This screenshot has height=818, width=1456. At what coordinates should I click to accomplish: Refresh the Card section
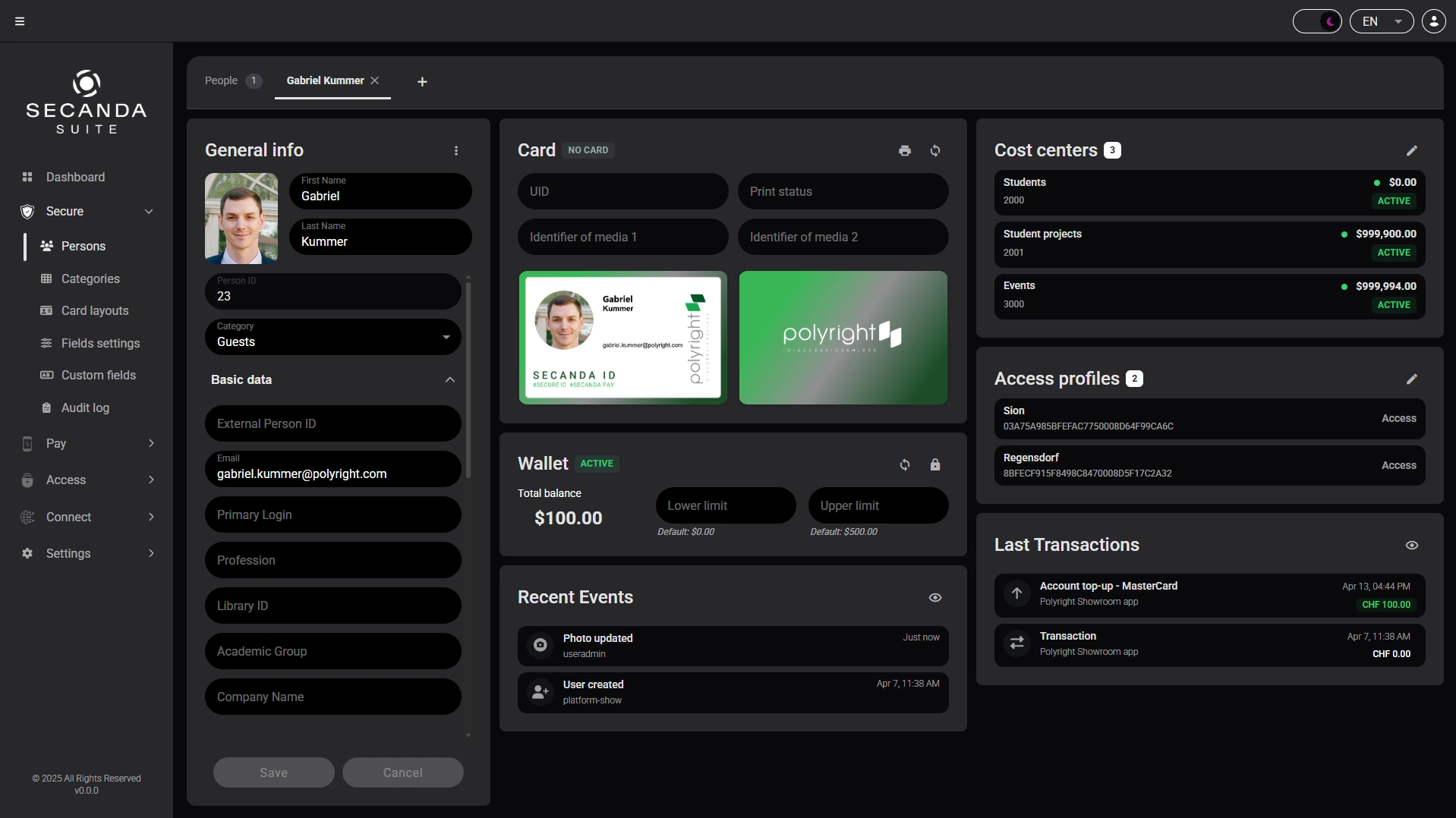point(935,151)
